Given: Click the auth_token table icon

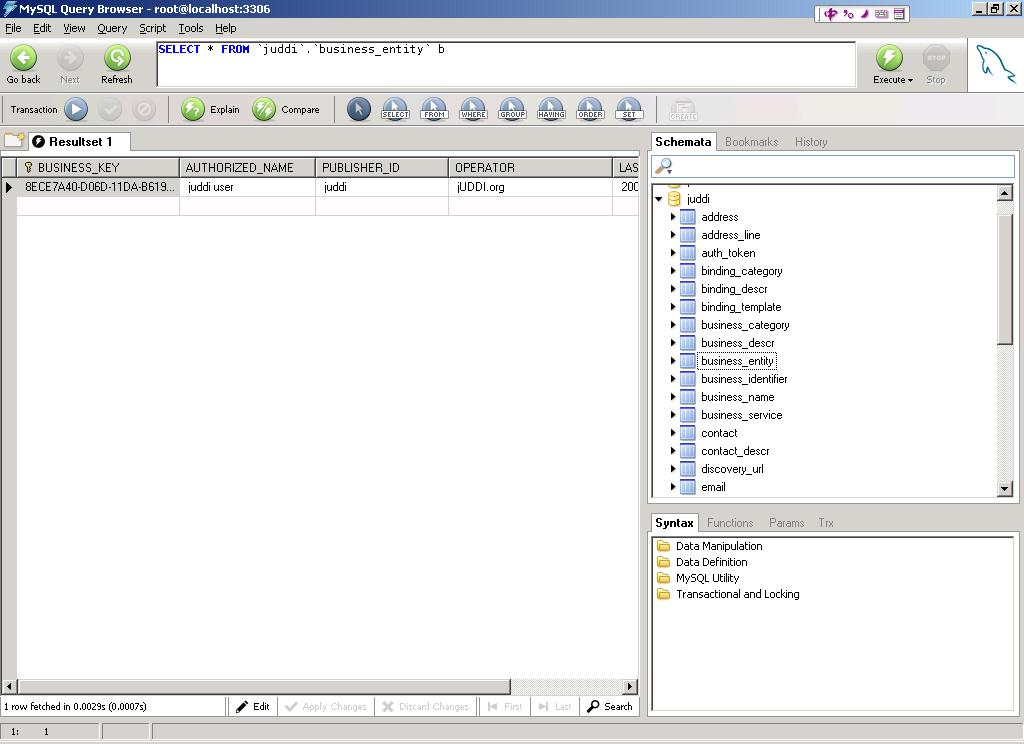Looking at the screenshot, I should (687, 253).
